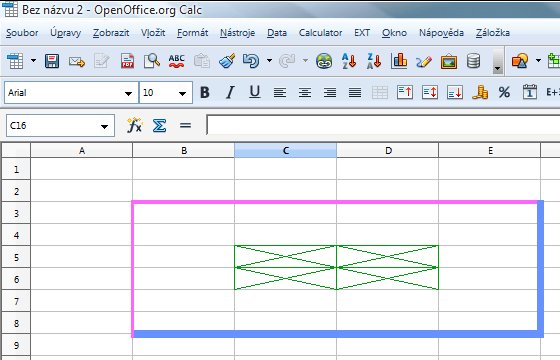The width and height of the screenshot is (560, 360).
Task: Open the Formát menu
Action: click(192, 33)
